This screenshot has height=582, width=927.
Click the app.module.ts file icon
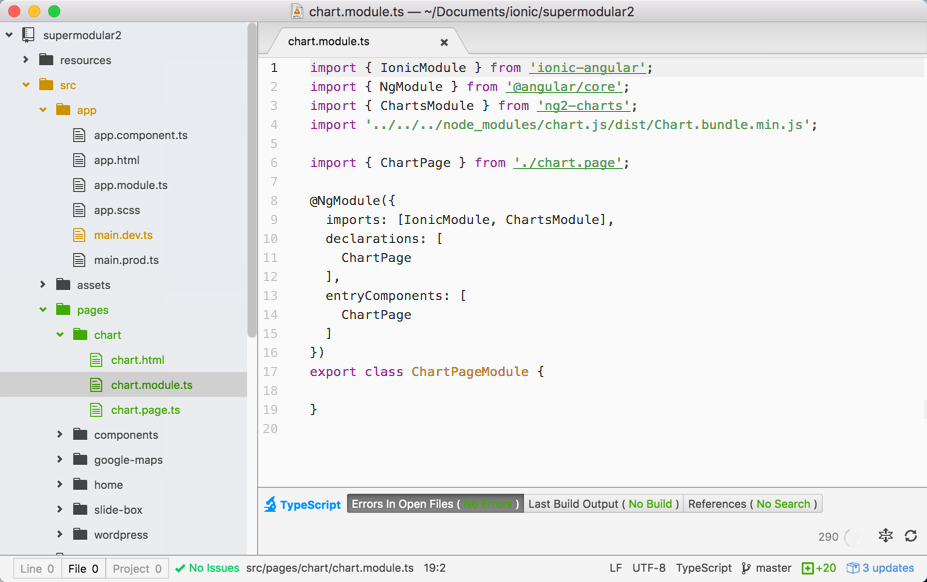pyautogui.click(x=79, y=185)
